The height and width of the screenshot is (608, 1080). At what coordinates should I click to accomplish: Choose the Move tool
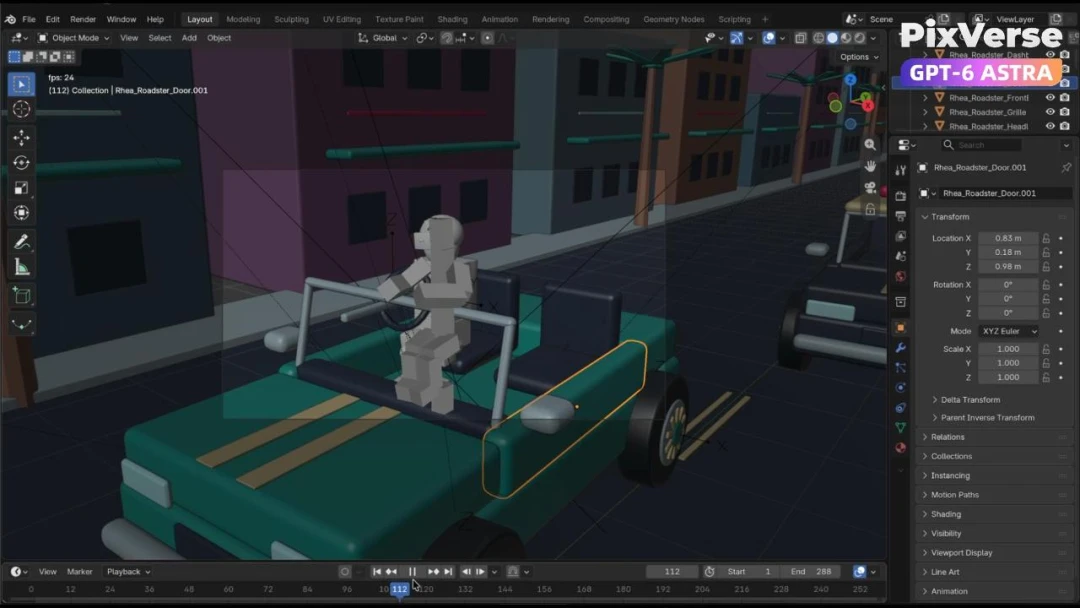21,138
